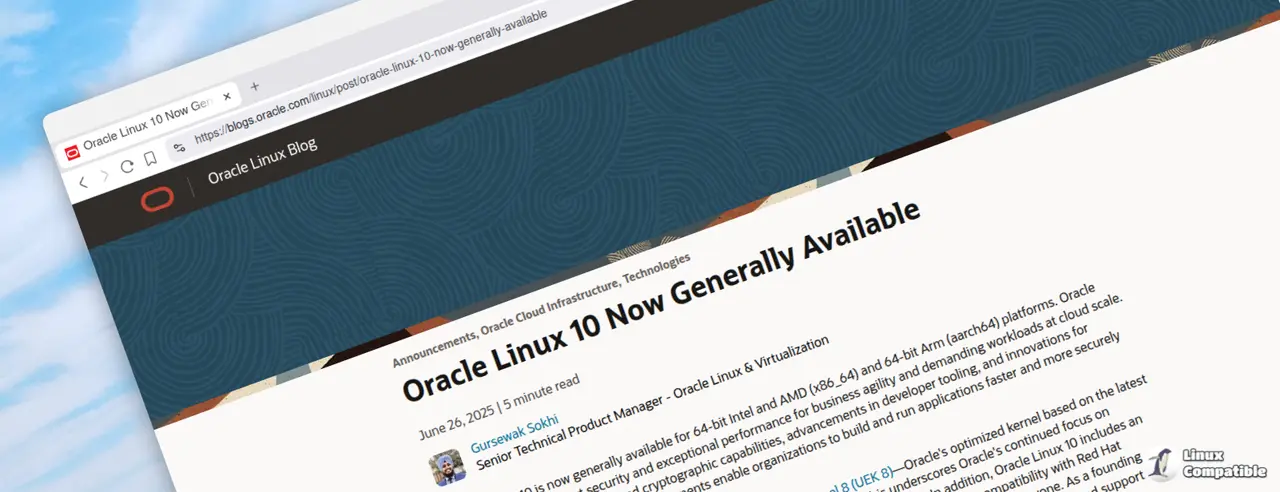
Task: Open a new tab with the plus icon
Action: [x=255, y=87]
